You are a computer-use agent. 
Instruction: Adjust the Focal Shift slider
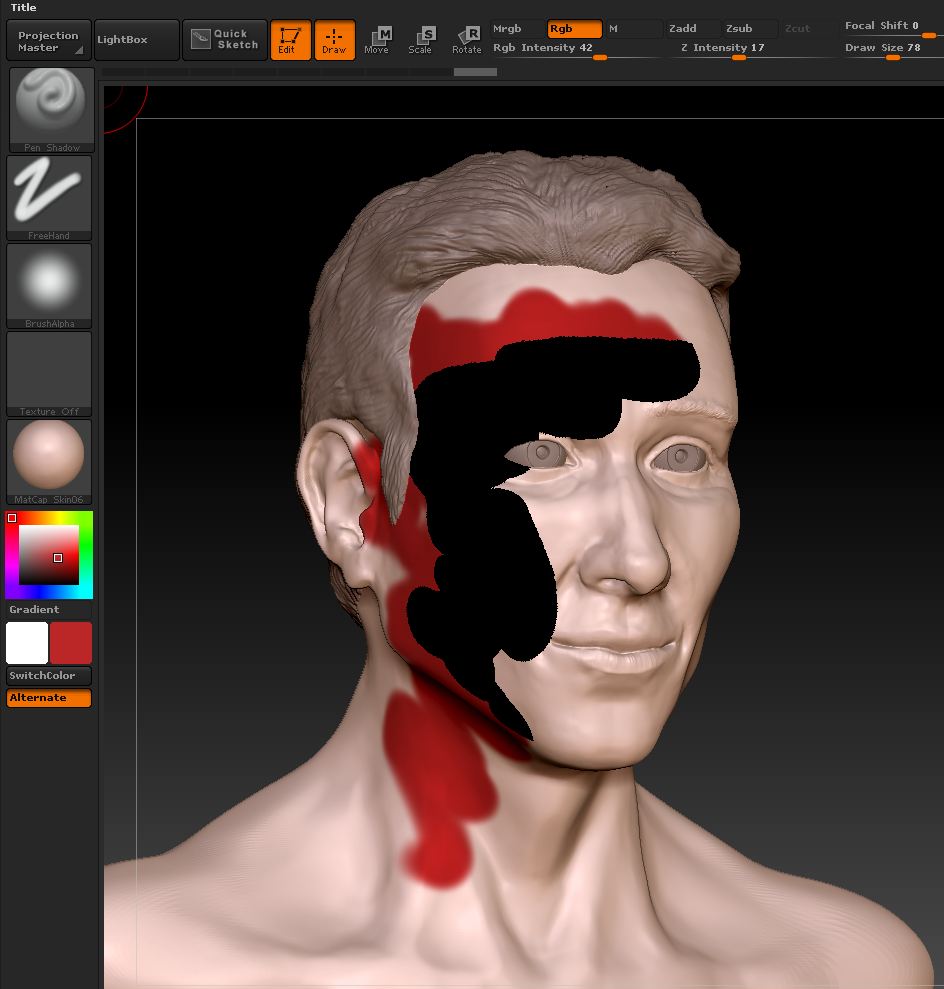pyautogui.click(x=894, y=28)
